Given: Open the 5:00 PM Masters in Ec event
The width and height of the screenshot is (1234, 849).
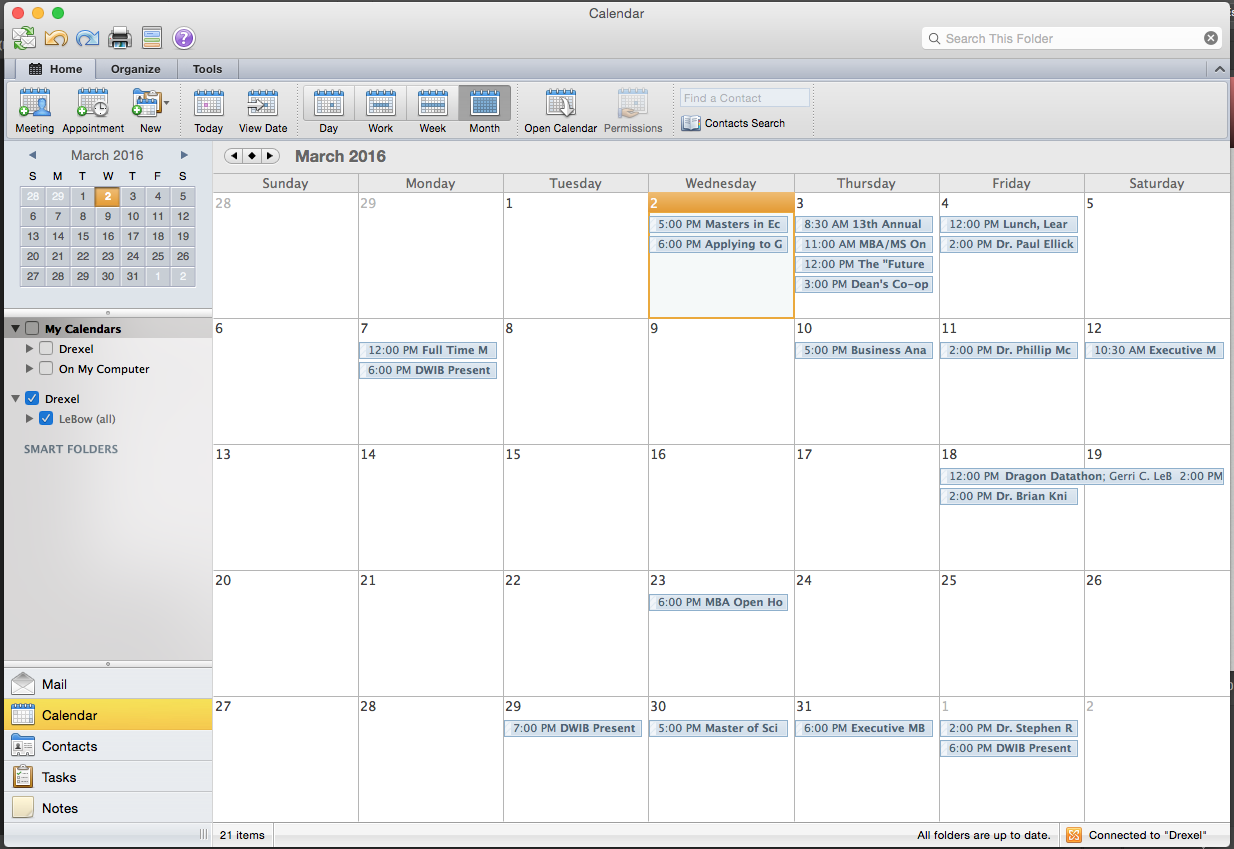Looking at the screenshot, I should [x=719, y=224].
